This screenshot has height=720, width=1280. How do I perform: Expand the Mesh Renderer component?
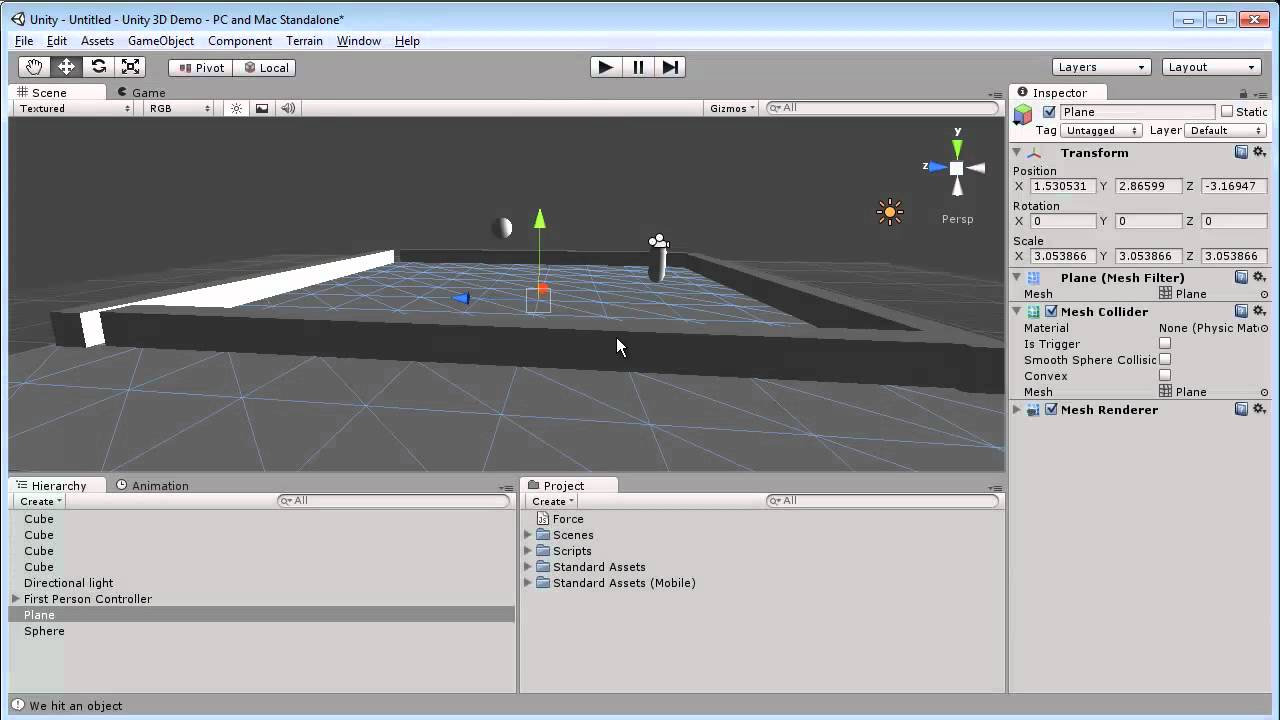click(1017, 409)
